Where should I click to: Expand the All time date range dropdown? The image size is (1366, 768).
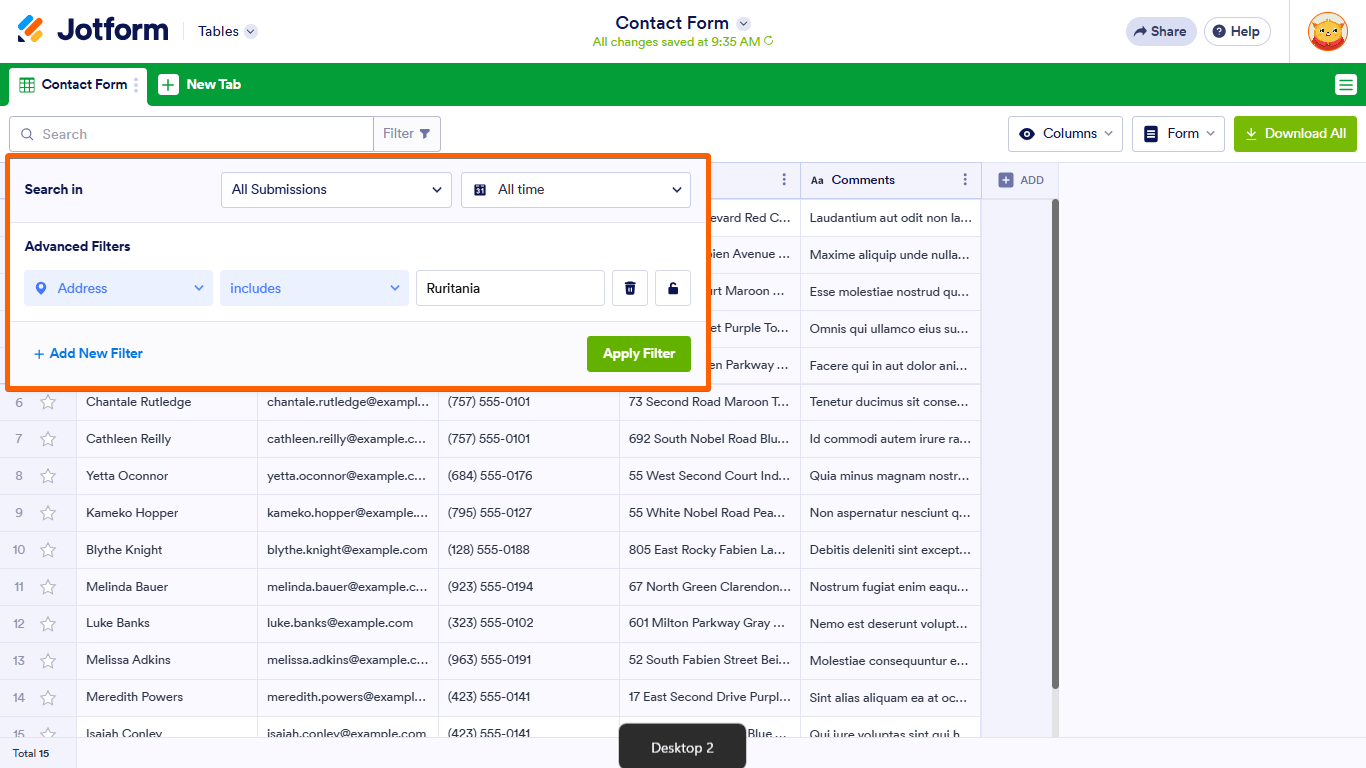pyautogui.click(x=576, y=190)
